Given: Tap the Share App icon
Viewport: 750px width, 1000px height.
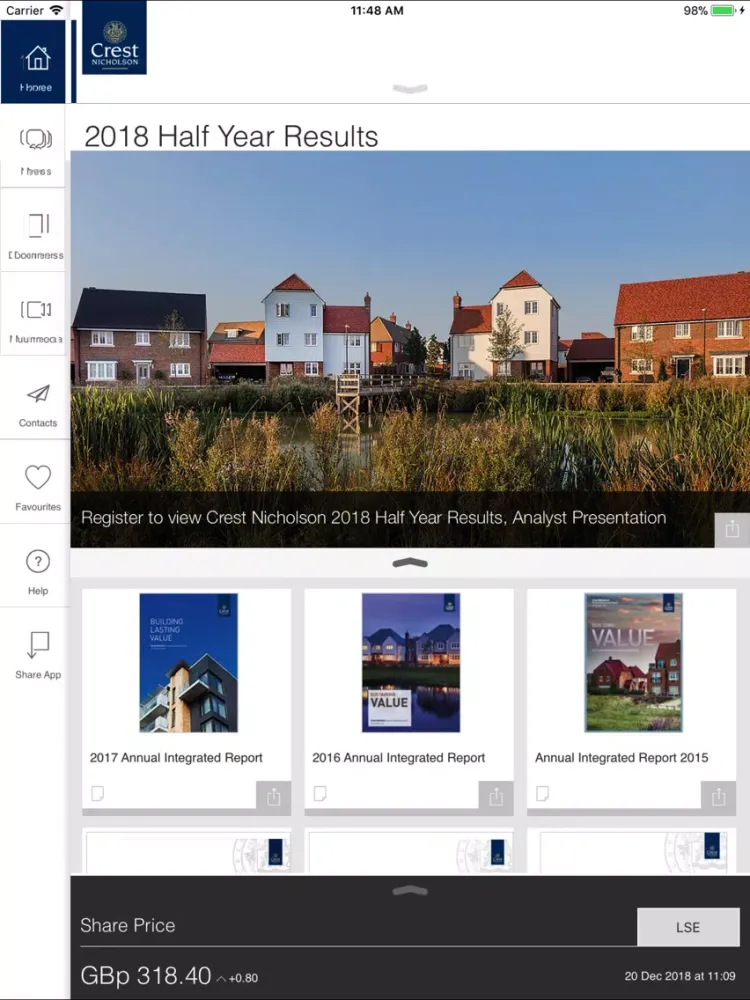Looking at the screenshot, I should (38, 645).
